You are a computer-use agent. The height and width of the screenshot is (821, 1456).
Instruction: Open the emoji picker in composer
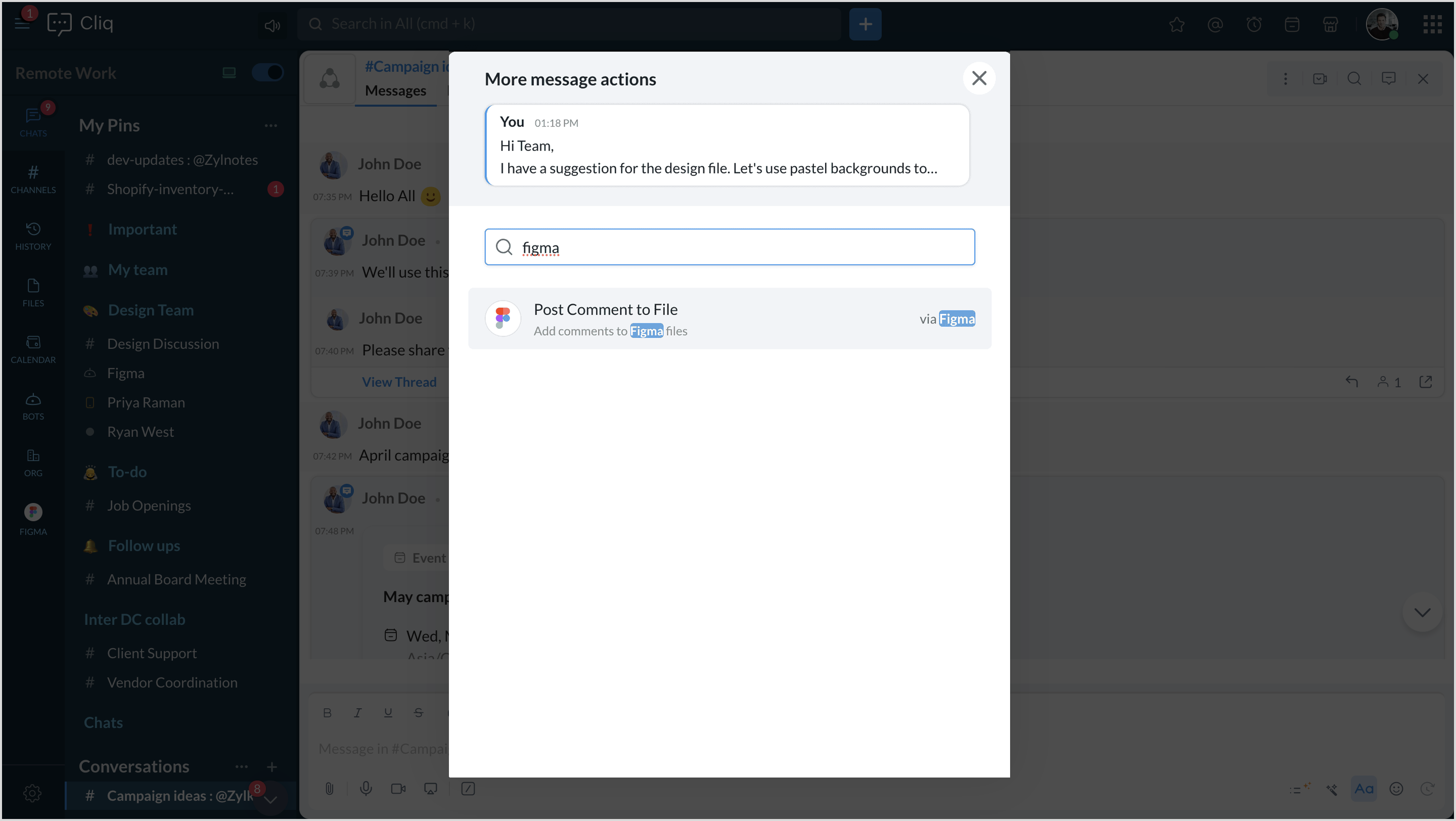pos(1396,788)
